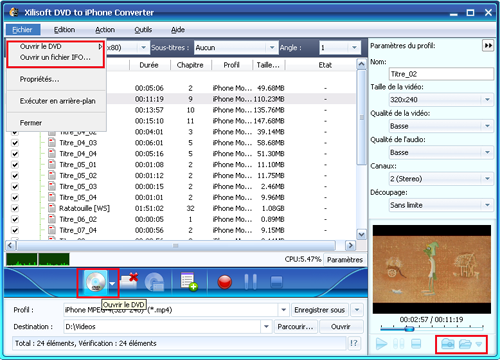
Task: Expand the snapshot options arrow under preview
Action: tap(479, 344)
